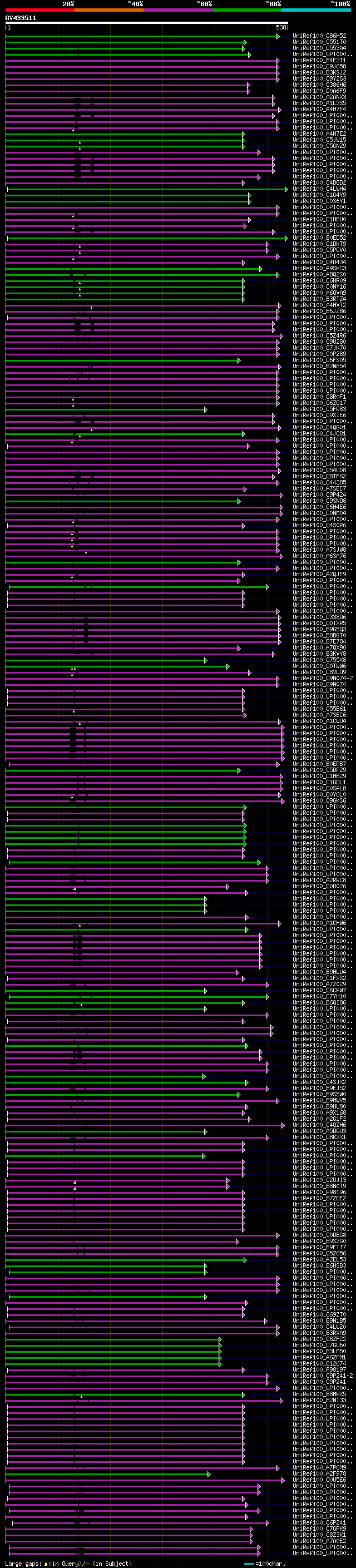Select the UniRef100_Q9NOZ4-2 label

tap(323, 678)
